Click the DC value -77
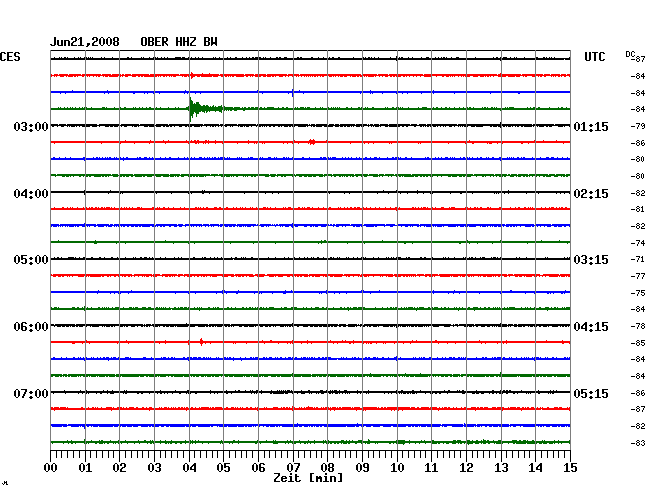The height and width of the screenshot is (494, 650). [x=638, y=276]
